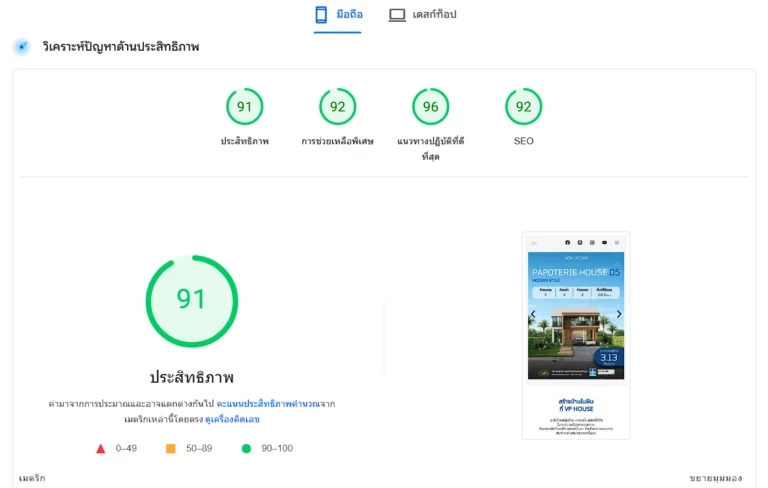Image resolution: width=768 pixels, height=488 pixels.
Task: Click the large 91 performance gauge
Action: (192, 301)
